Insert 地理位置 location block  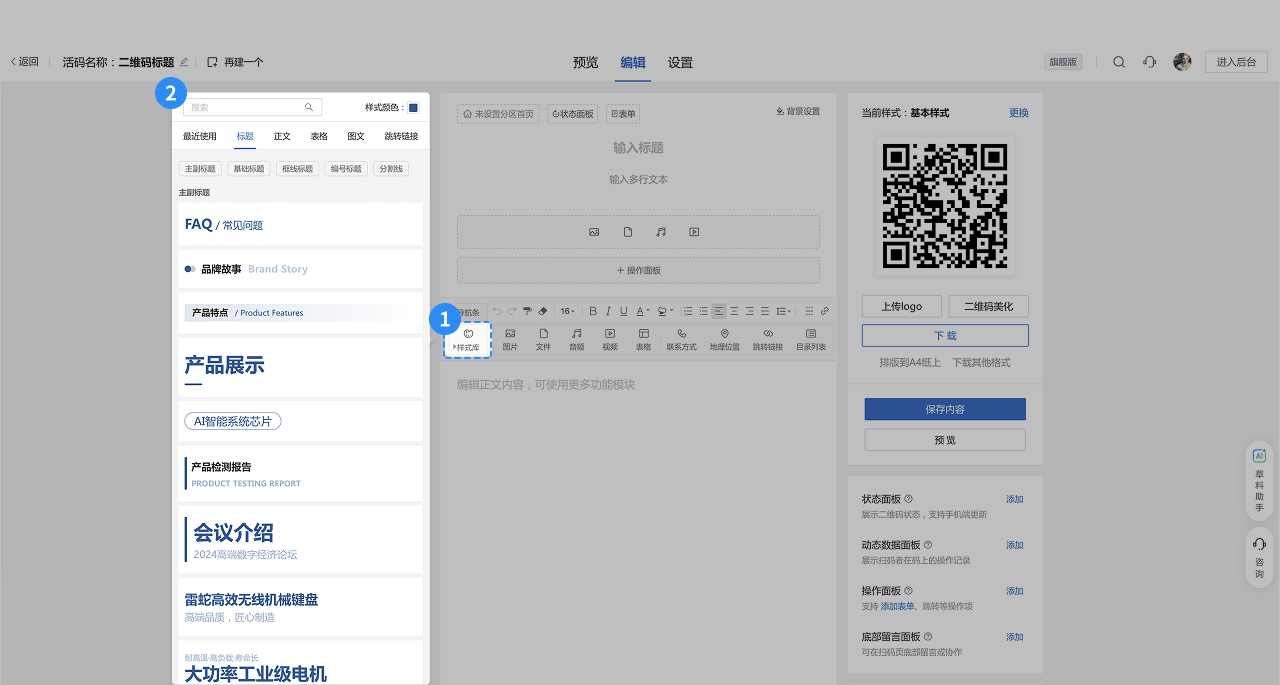pos(724,339)
